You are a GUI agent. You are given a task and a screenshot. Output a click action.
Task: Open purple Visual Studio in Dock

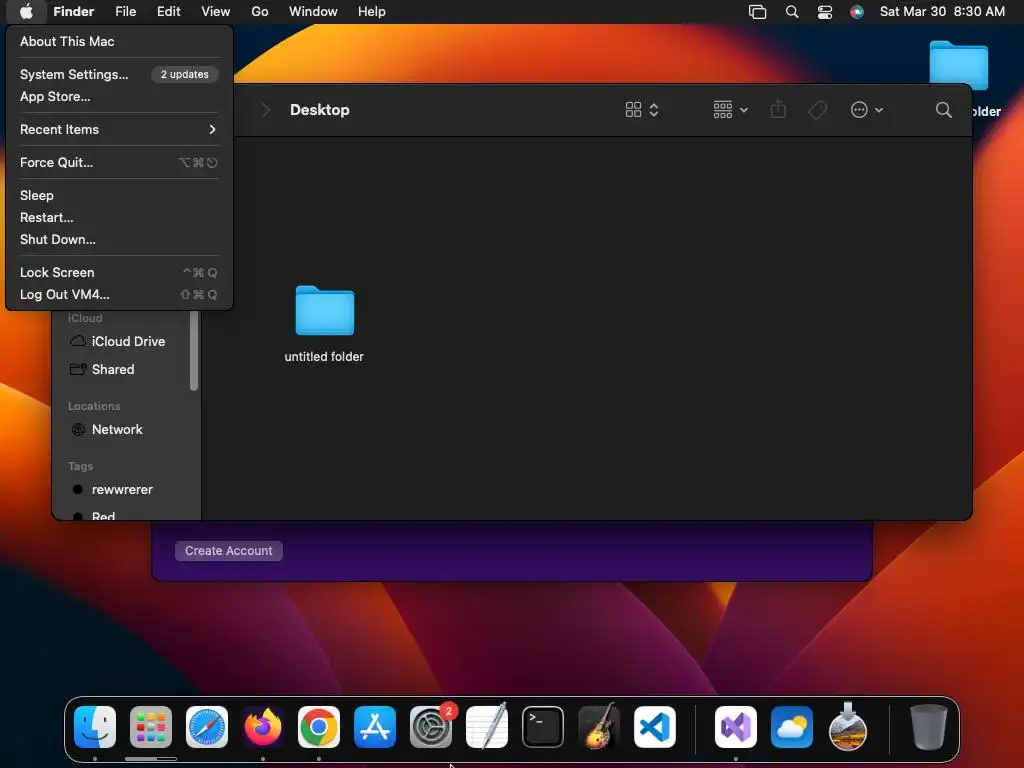pyautogui.click(x=736, y=727)
